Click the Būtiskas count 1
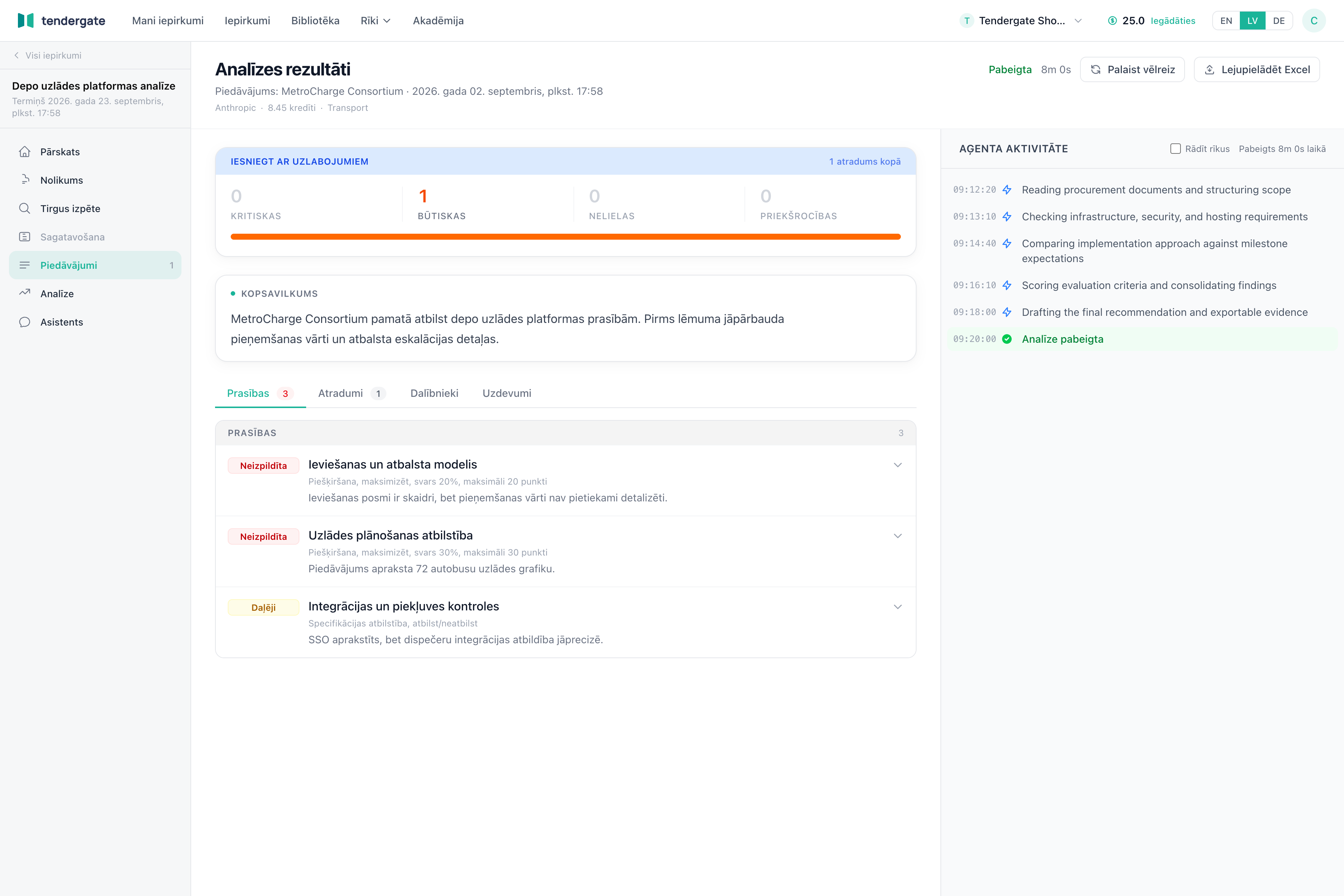The width and height of the screenshot is (1344, 896). [x=423, y=197]
